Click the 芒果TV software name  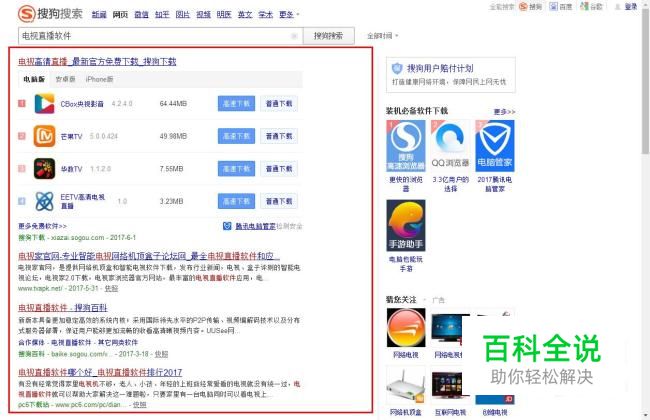[x=71, y=136]
